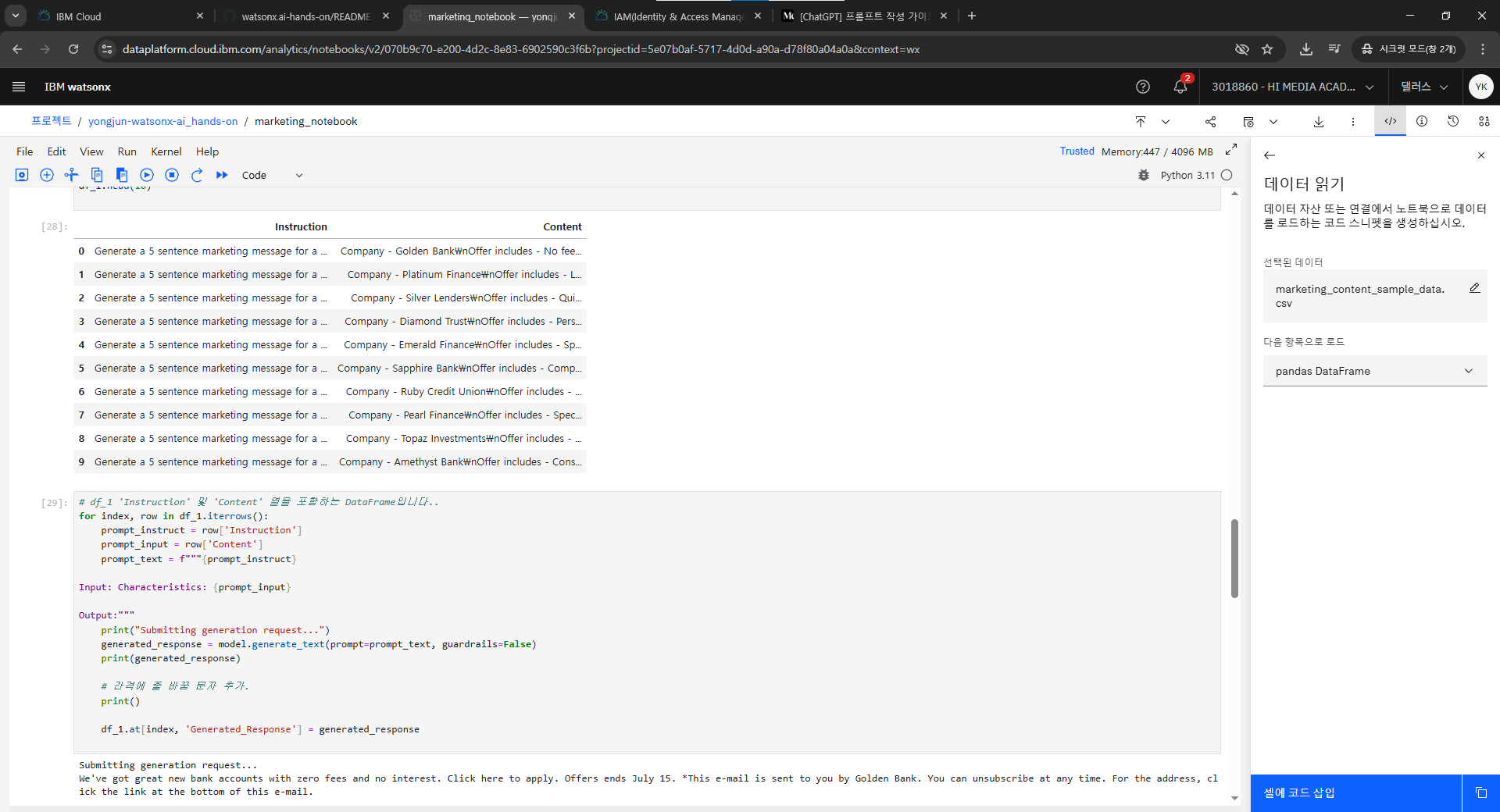Expand the HI MEDIA ACAD account switcher
This screenshot has height=812, width=1500.
[x=1293, y=87]
